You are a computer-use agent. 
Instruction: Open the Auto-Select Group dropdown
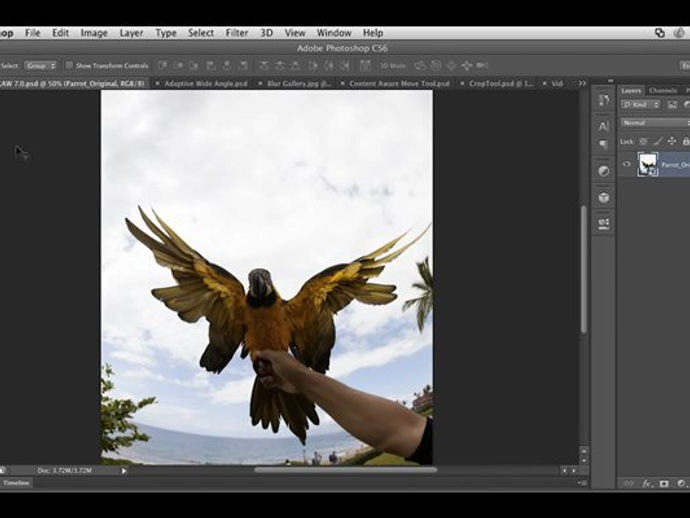[40, 66]
